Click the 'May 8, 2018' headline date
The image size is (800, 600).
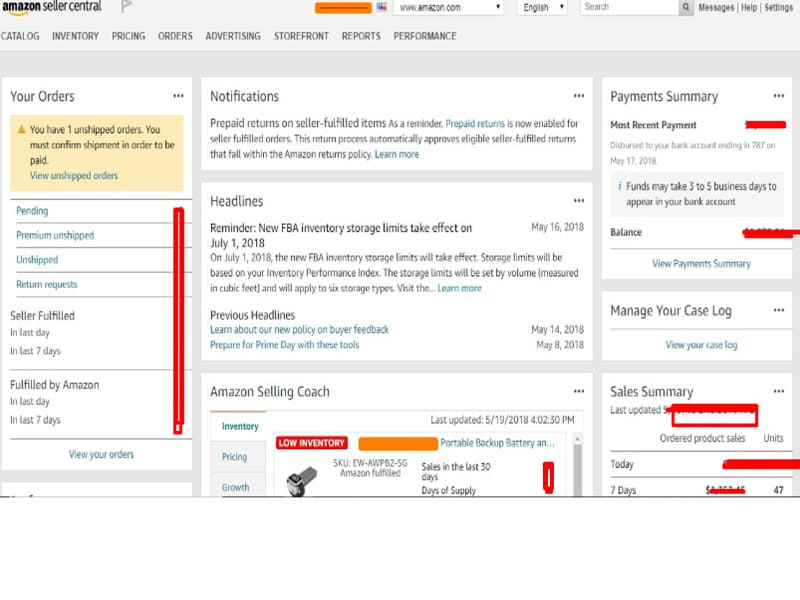click(560, 345)
